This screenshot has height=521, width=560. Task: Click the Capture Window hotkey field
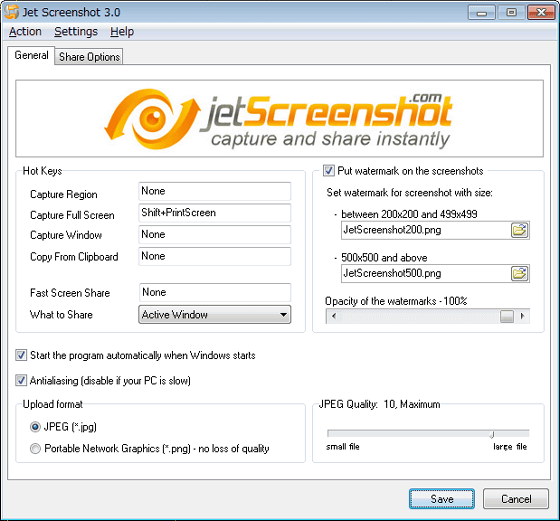coord(215,235)
